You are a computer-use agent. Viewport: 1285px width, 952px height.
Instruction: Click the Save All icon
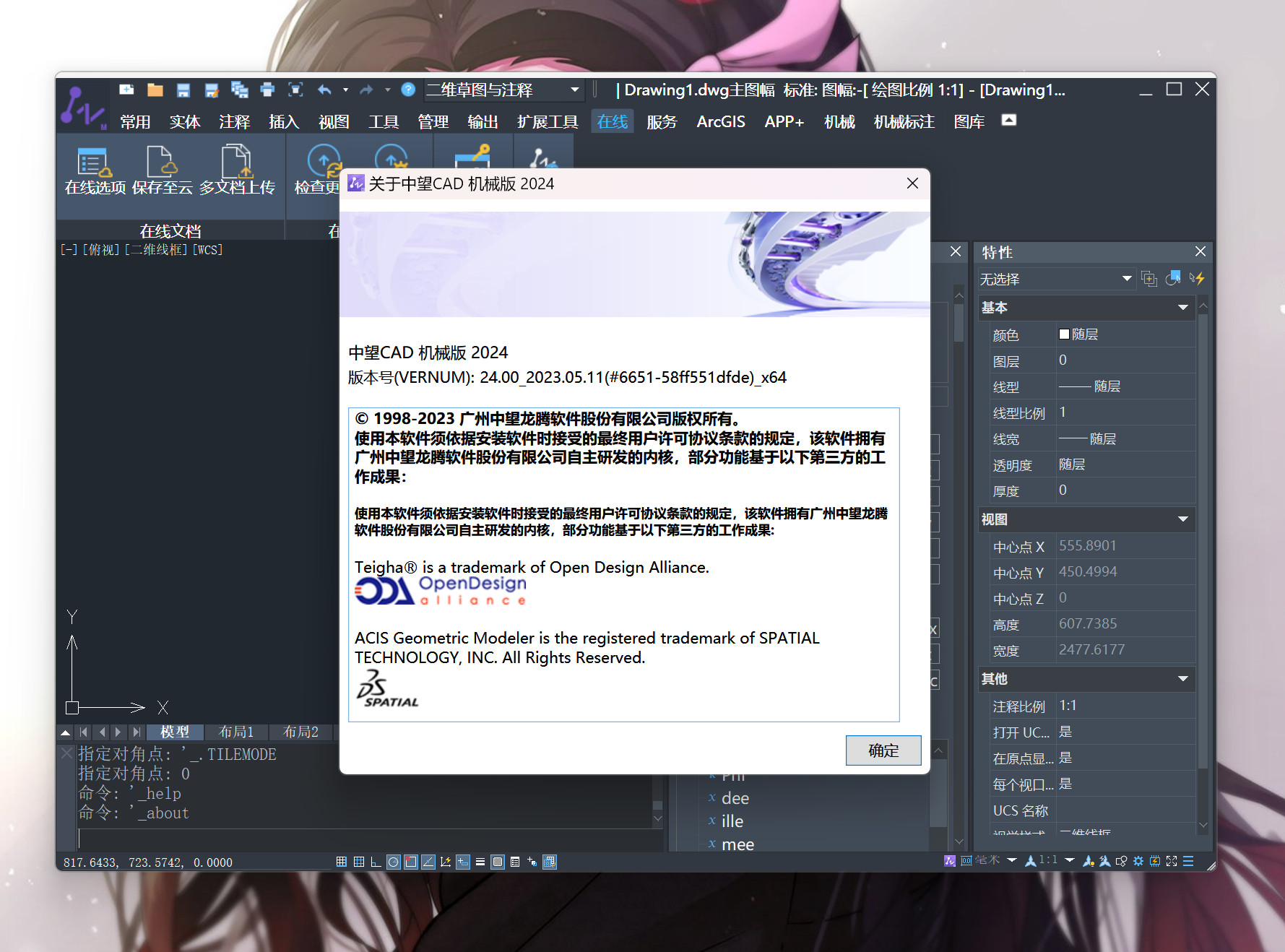pyautogui.click(x=239, y=90)
